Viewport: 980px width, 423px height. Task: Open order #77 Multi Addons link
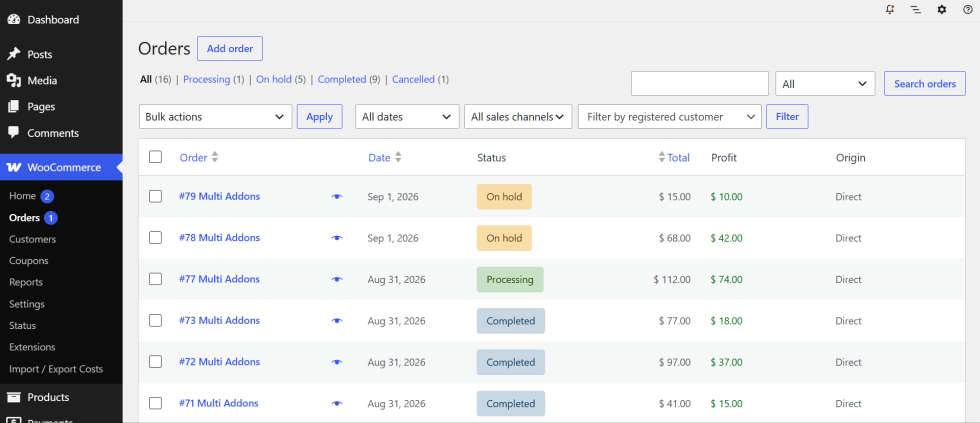pos(219,279)
